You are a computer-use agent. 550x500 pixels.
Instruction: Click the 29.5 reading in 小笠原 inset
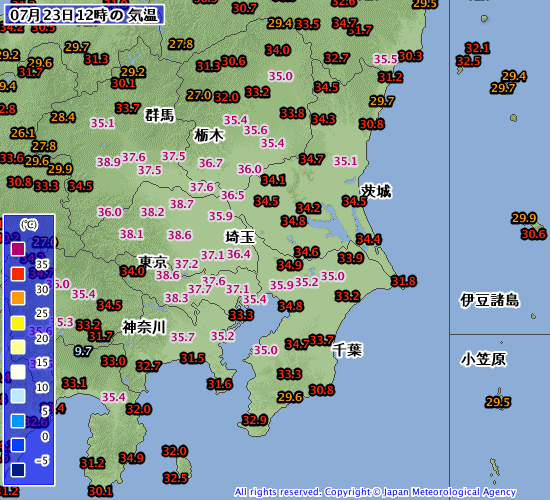point(498,402)
